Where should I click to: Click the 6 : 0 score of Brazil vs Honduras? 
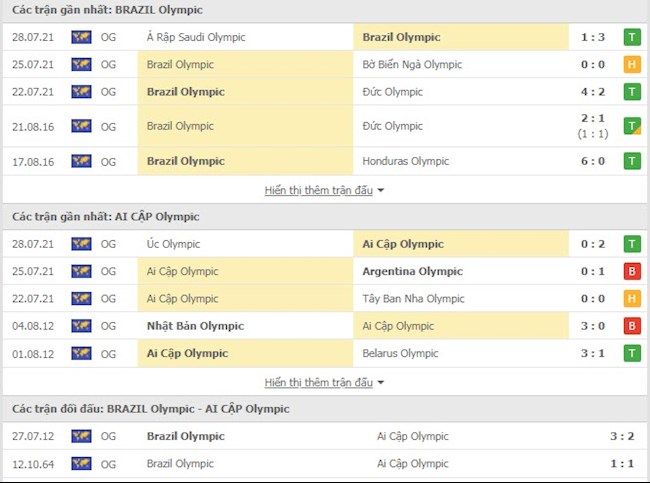pos(591,161)
